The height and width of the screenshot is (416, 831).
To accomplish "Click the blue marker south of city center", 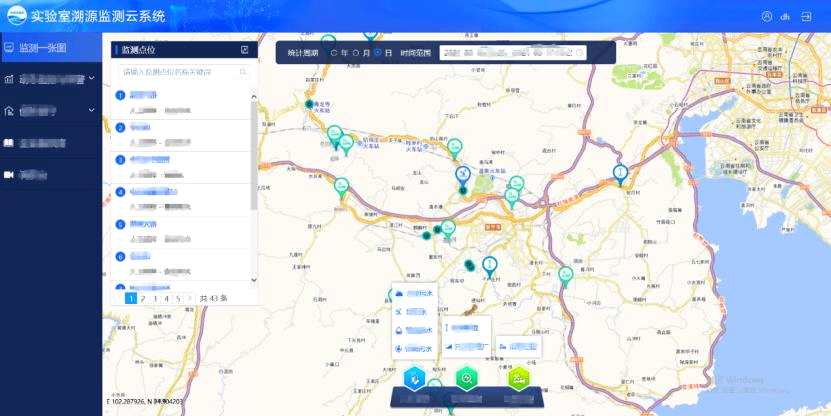I will click(x=490, y=265).
